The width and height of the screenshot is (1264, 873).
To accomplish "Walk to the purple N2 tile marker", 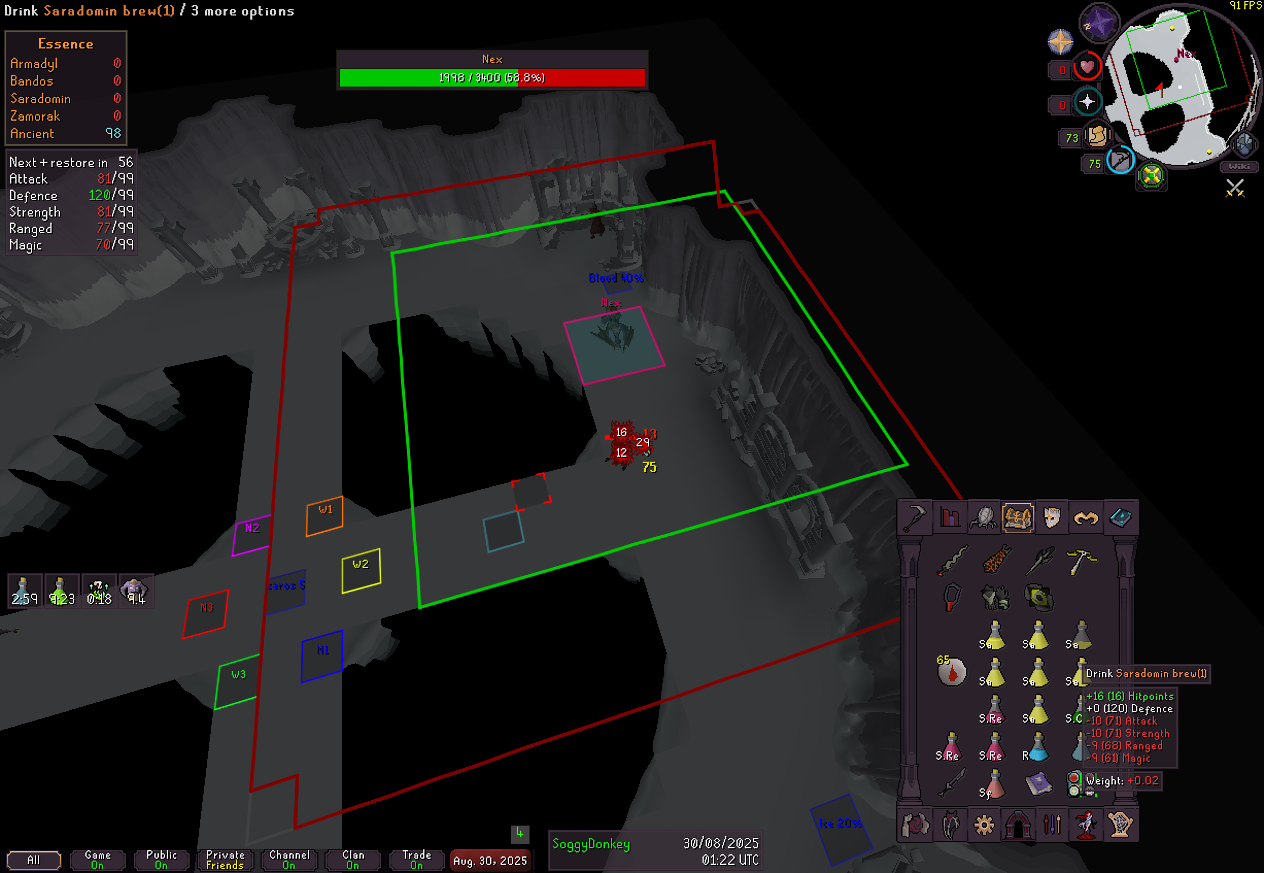I will 252,535.
